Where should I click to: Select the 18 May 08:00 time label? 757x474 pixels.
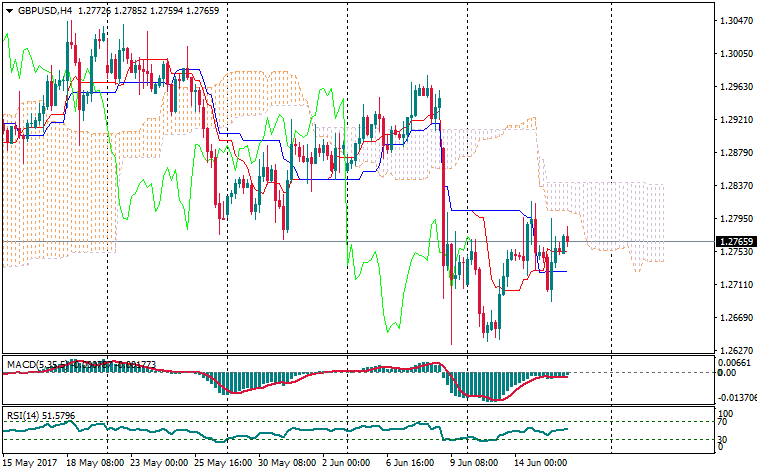coord(94,463)
